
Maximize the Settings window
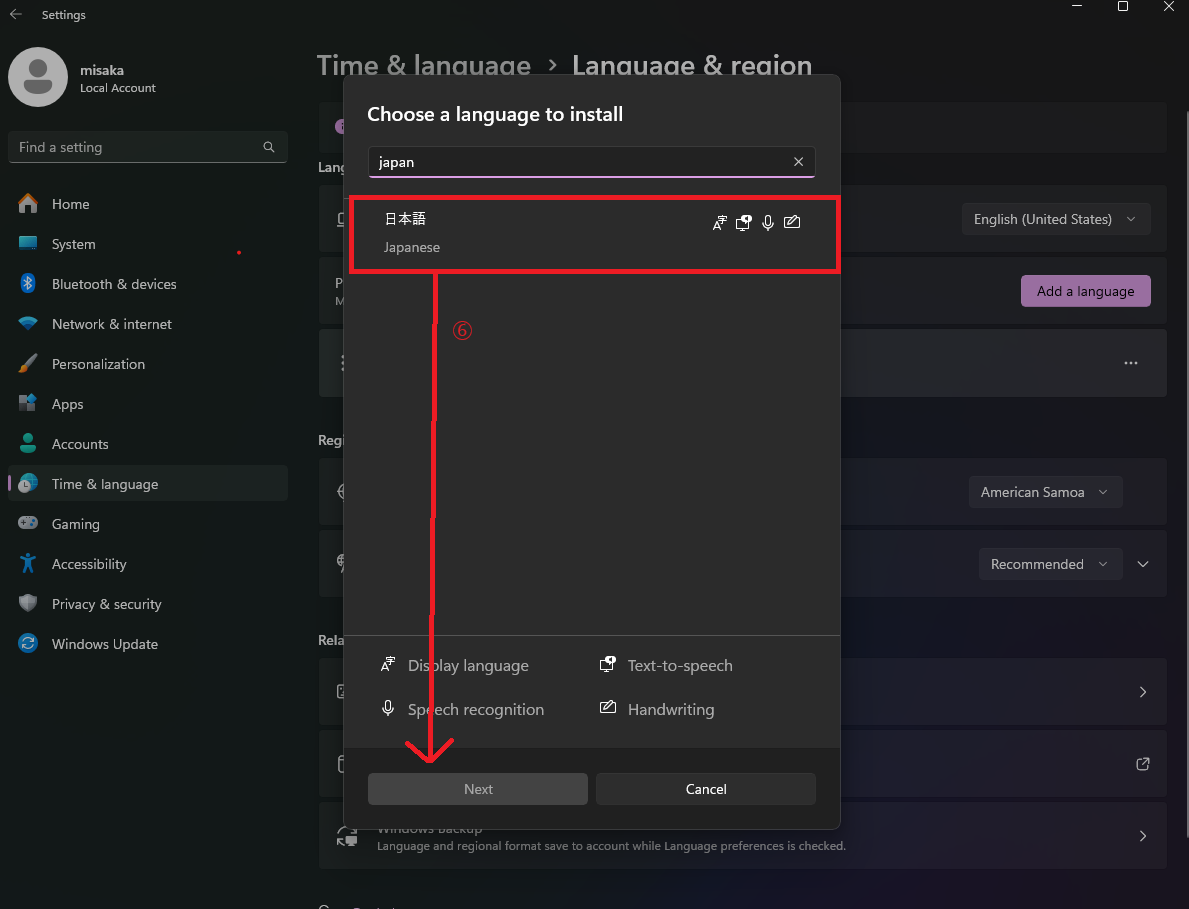(x=1123, y=7)
